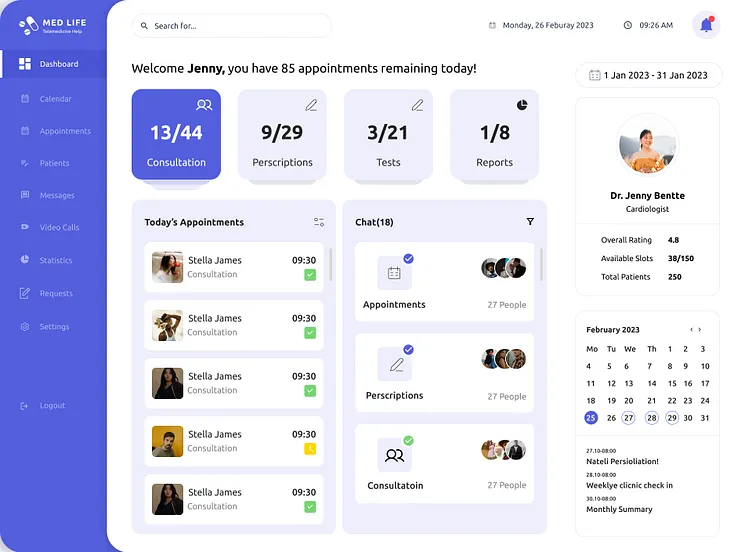Click the people icon on Consultation card

[204, 105]
